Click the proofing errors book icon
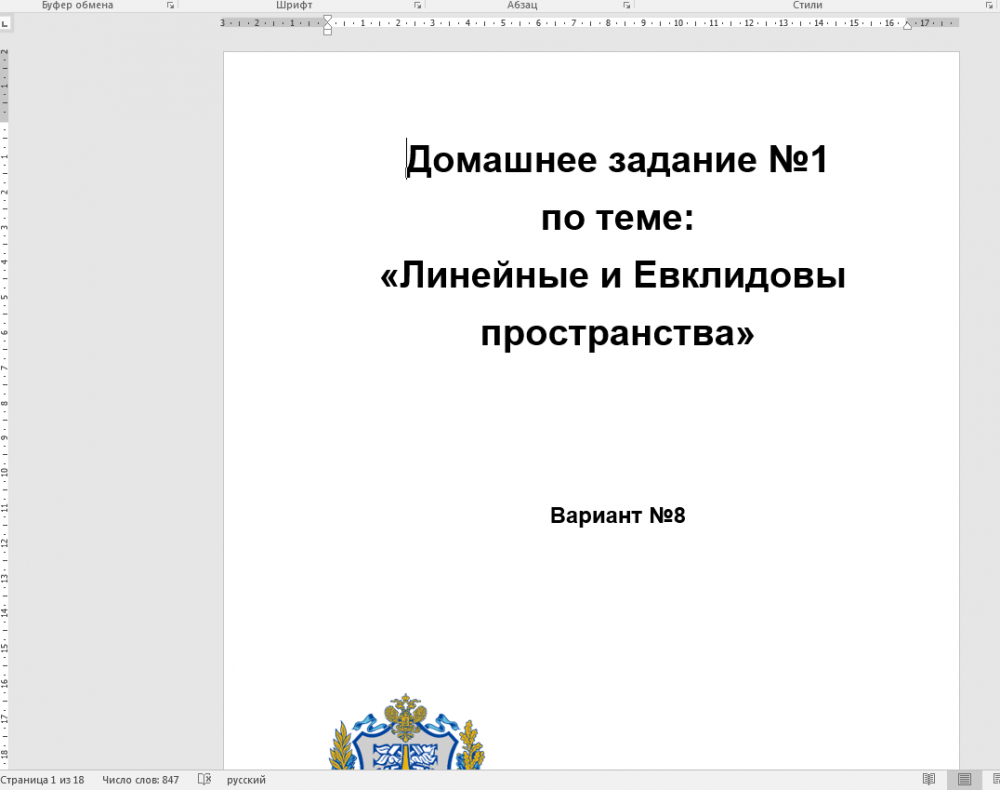 pyautogui.click(x=204, y=780)
